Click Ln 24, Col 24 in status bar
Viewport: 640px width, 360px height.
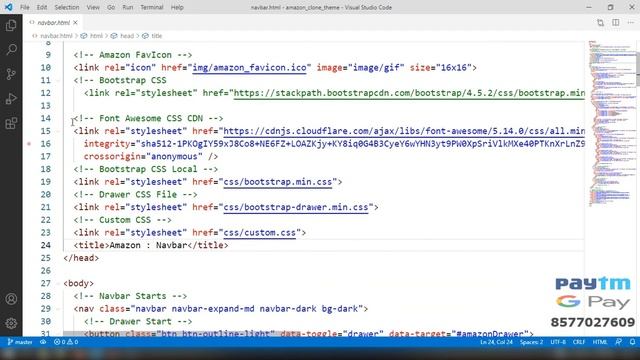point(496,342)
